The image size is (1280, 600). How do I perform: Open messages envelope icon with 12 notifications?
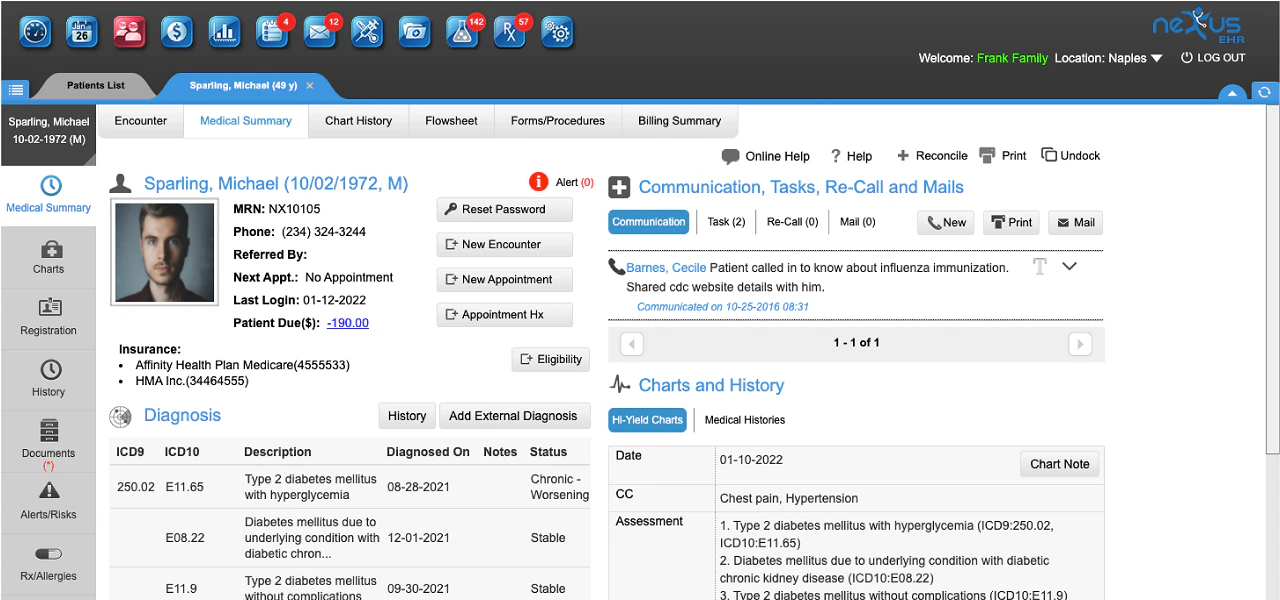pos(318,31)
